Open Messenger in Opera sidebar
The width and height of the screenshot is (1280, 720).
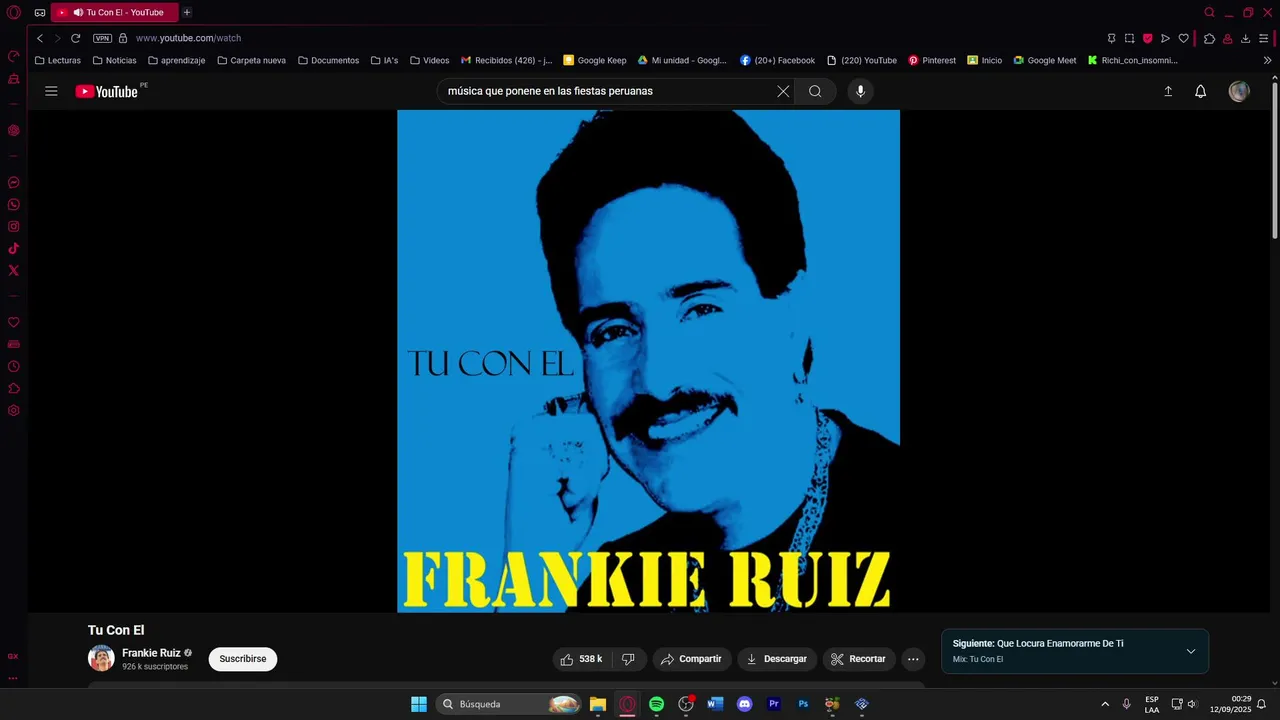pyautogui.click(x=14, y=182)
